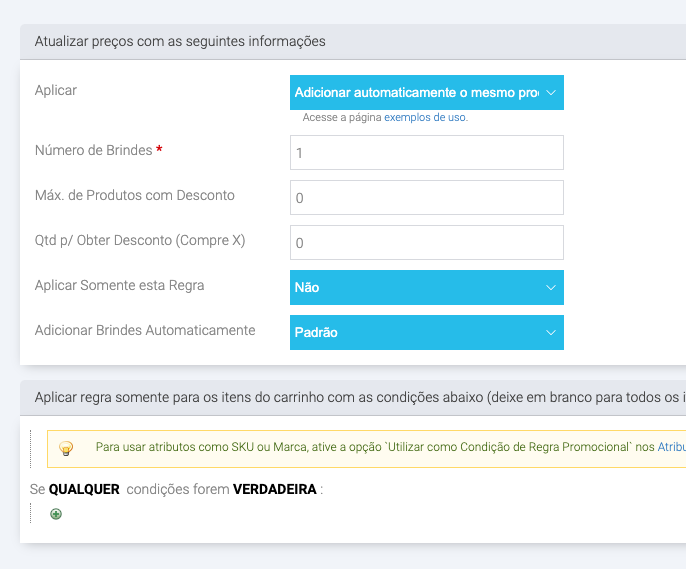
Task: Open the exemplos de uso link
Action: (425, 117)
